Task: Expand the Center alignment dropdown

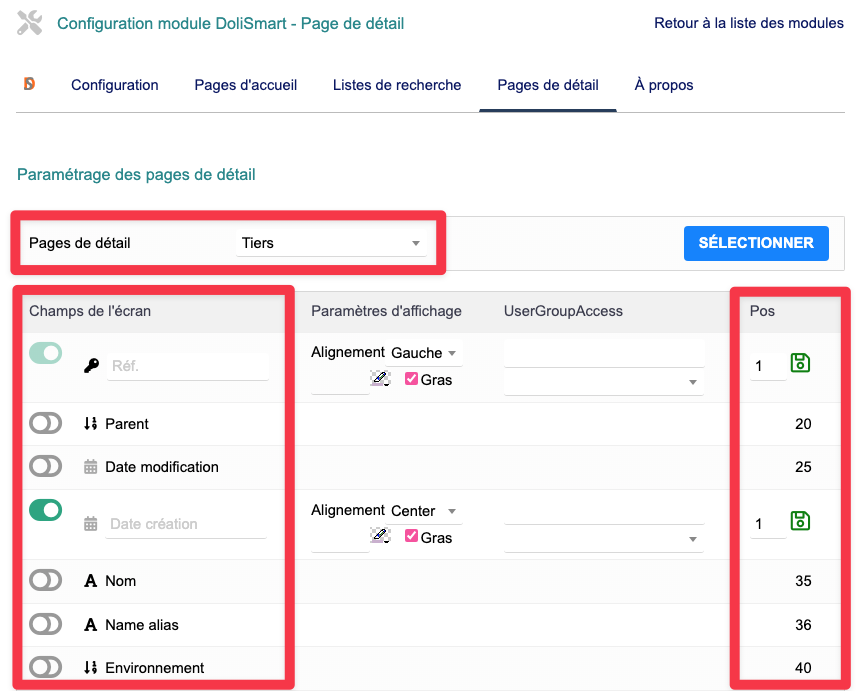Action: pyautogui.click(x=424, y=511)
